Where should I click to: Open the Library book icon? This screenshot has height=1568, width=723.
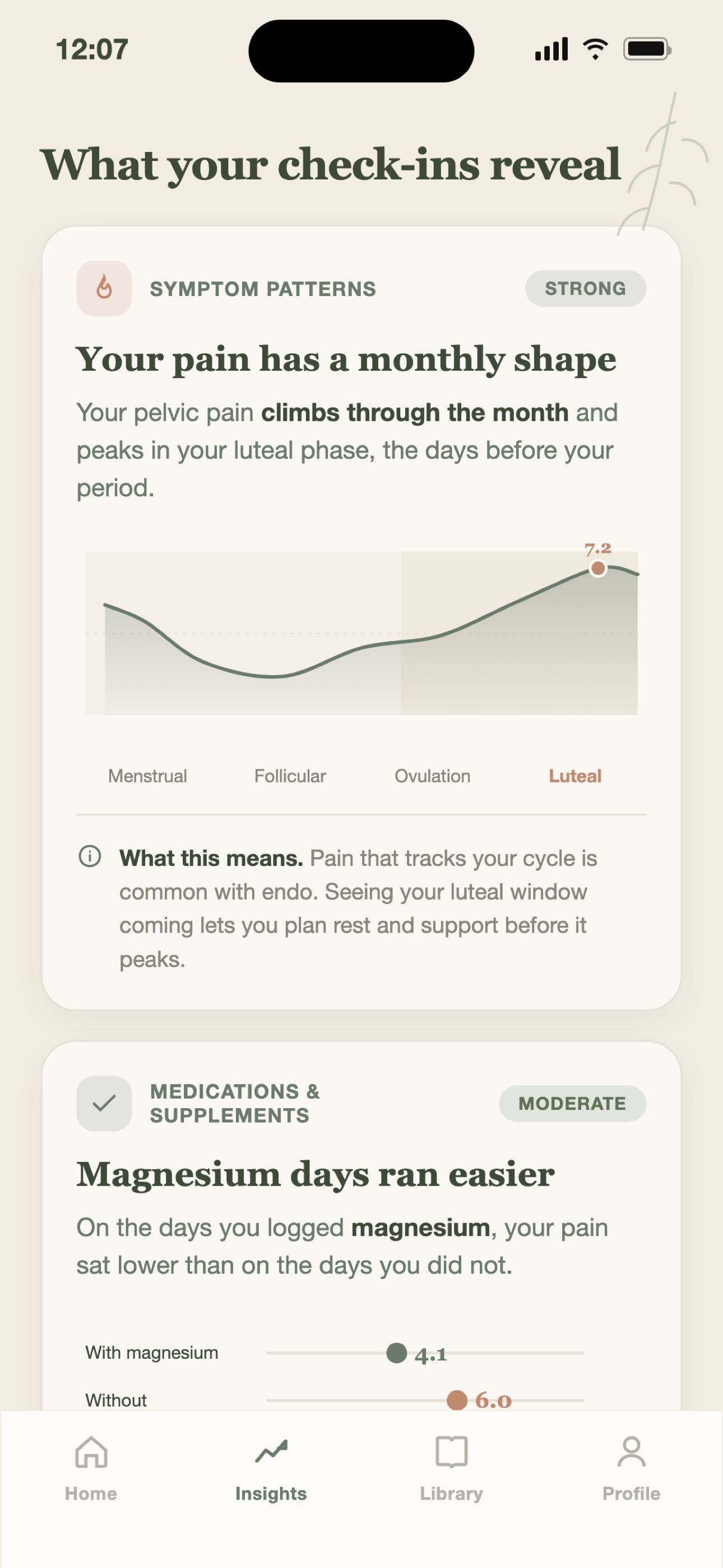[452, 1452]
